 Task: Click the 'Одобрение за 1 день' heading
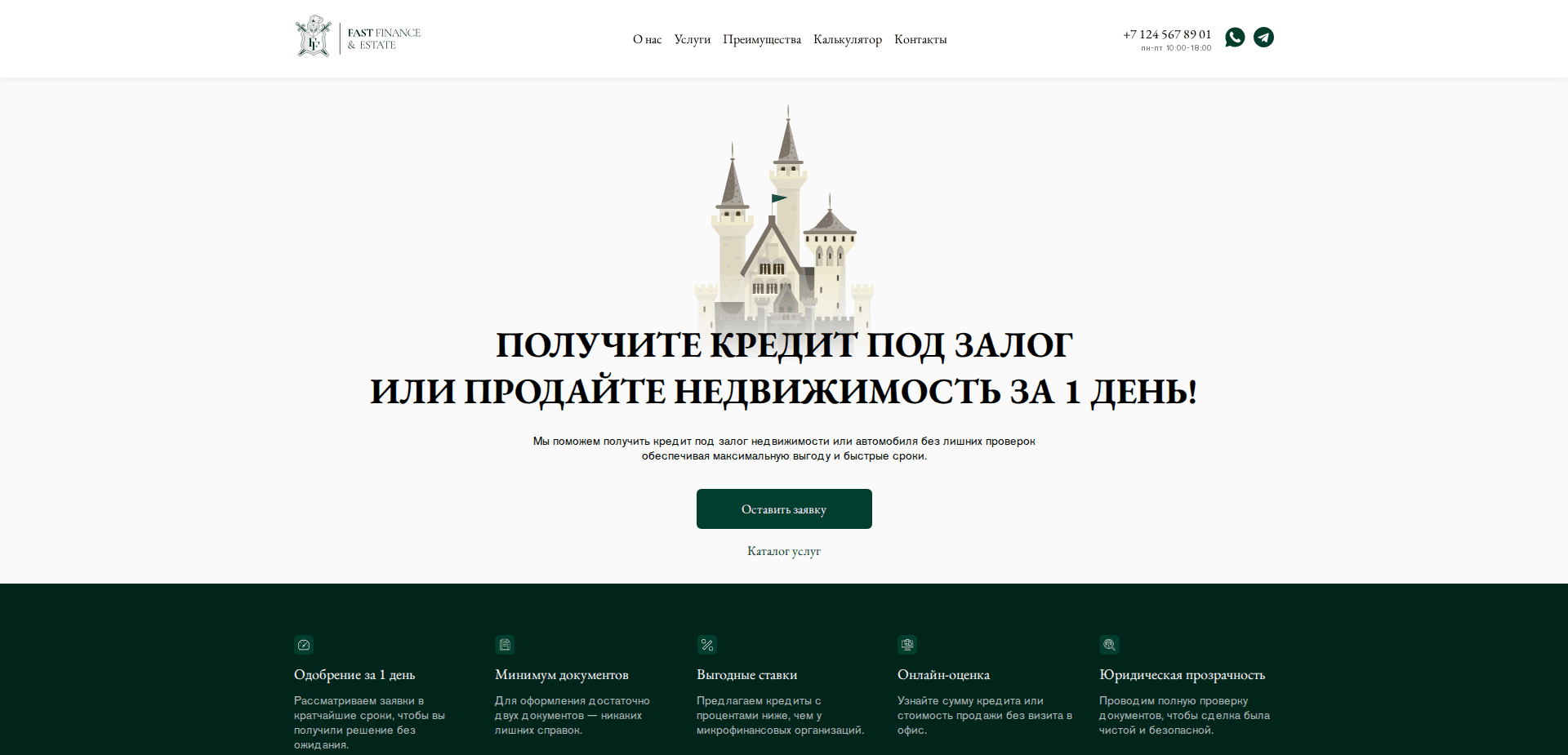[x=354, y=675]
